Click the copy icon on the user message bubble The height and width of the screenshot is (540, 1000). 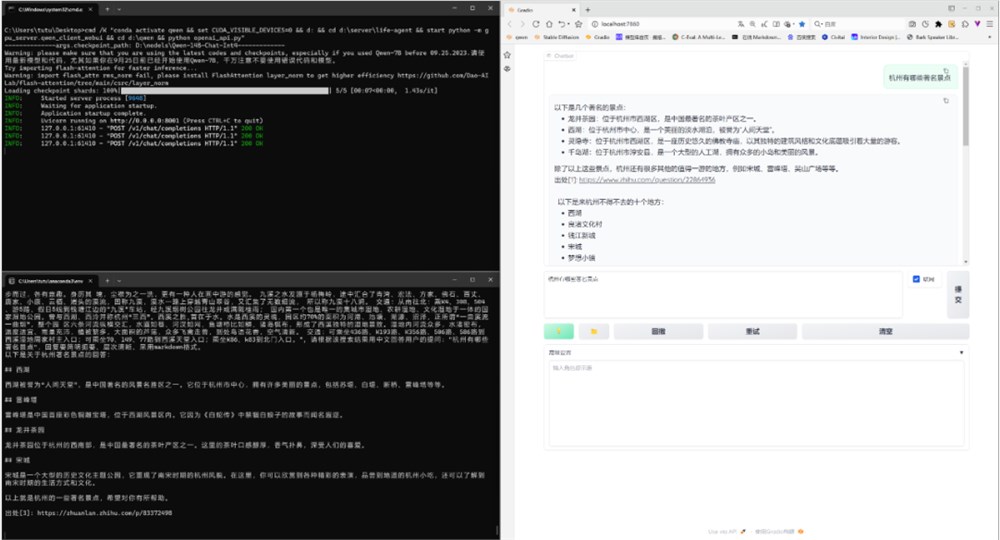[x=946, y=71]
